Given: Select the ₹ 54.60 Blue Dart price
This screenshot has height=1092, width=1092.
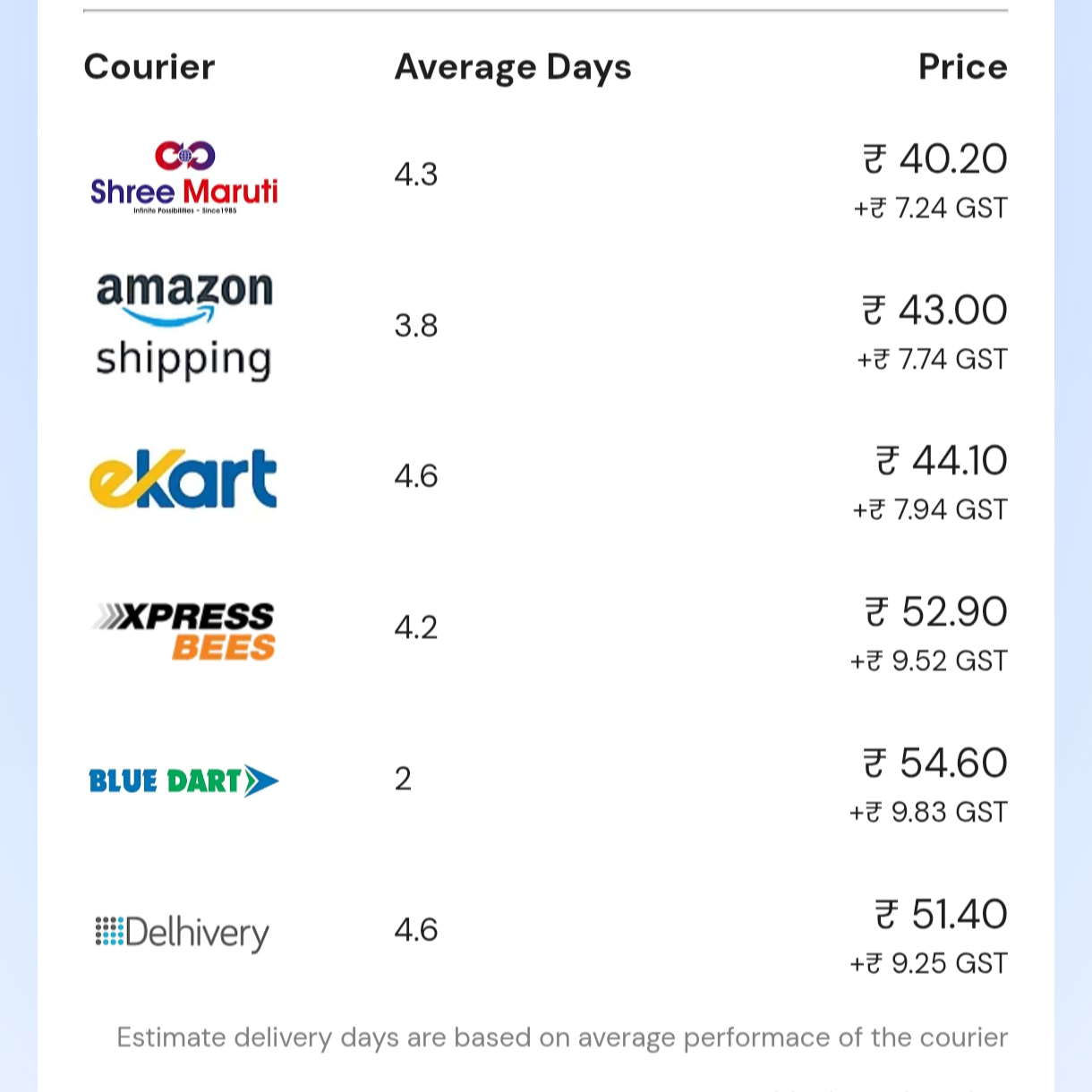Looking at the screenshot, I should 935,764.
